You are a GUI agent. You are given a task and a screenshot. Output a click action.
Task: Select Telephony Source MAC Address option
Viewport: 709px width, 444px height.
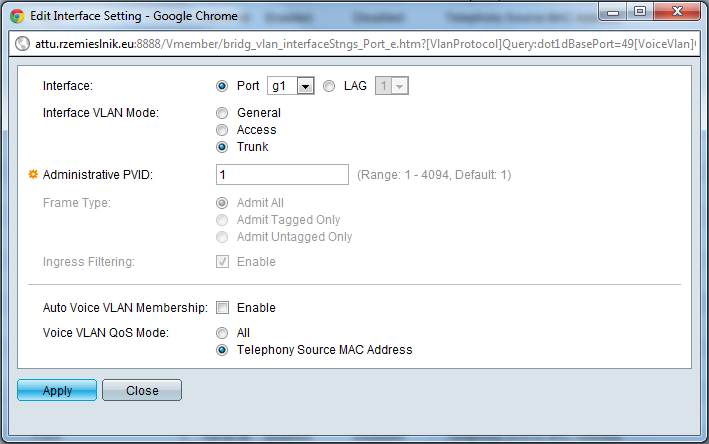(222, 350)
